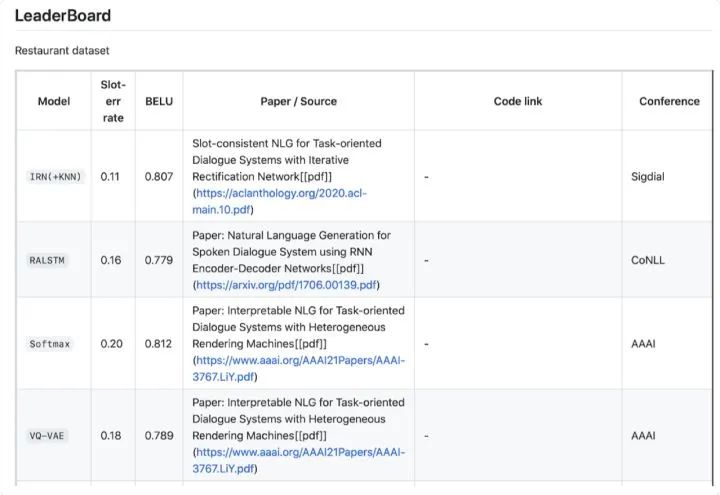720x495 pixels.
Task: Click the Model column header
Action: pos(54,101)
